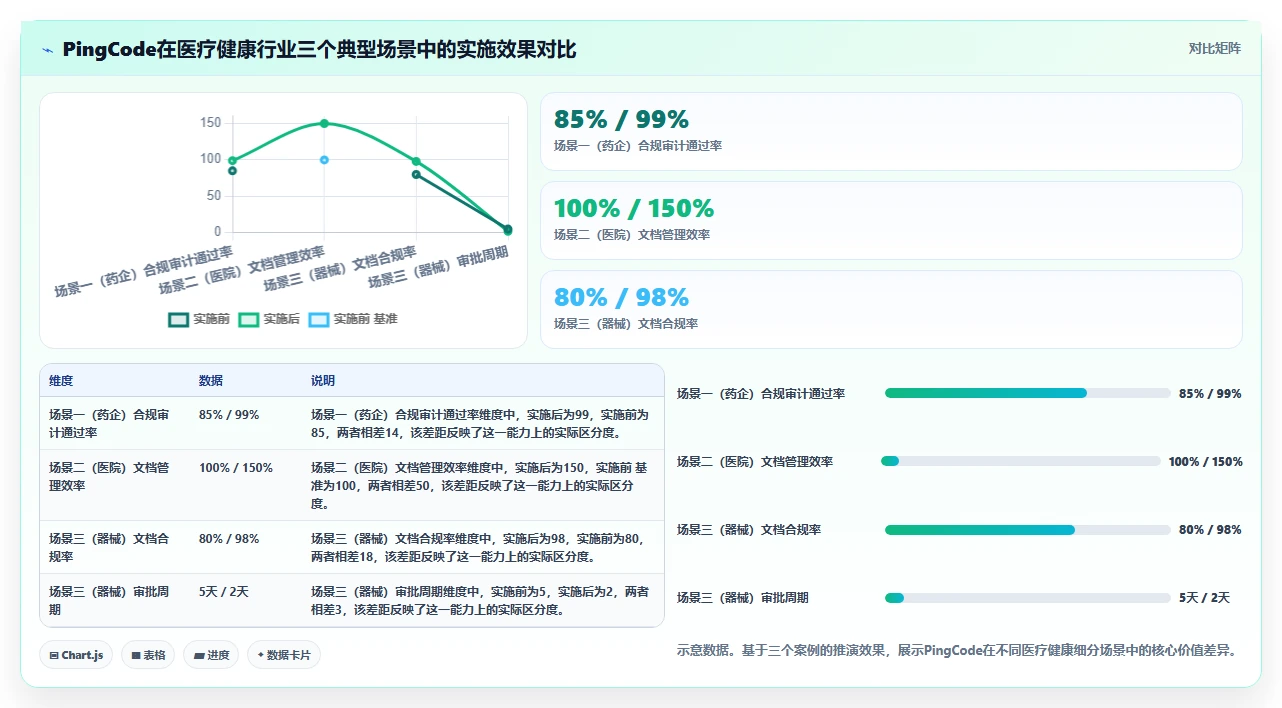Click the Chart.js tag chip
1282x708 pixels.
[x=76, y=655]
